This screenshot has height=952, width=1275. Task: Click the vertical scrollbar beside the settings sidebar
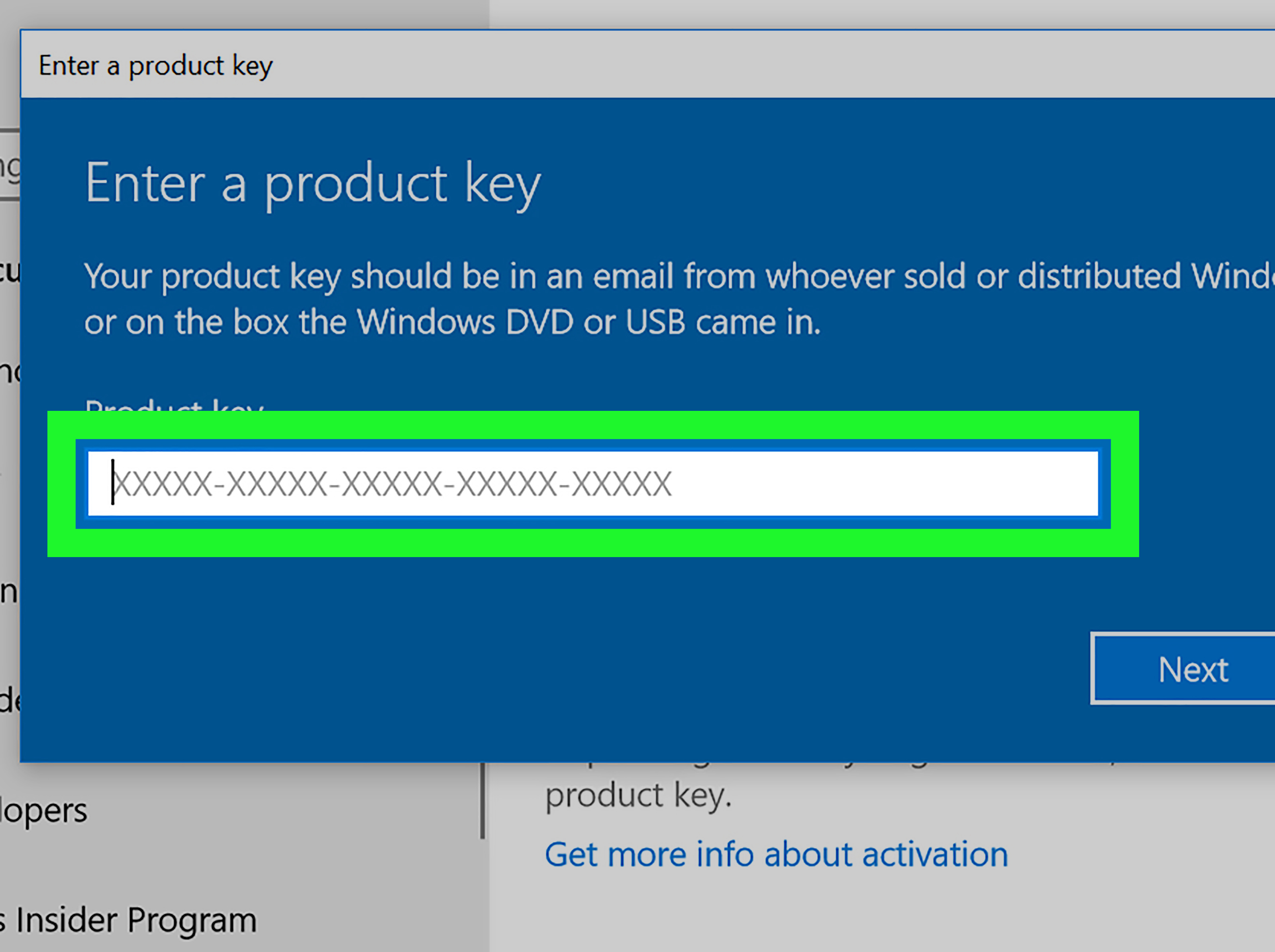tap(483, 801)
